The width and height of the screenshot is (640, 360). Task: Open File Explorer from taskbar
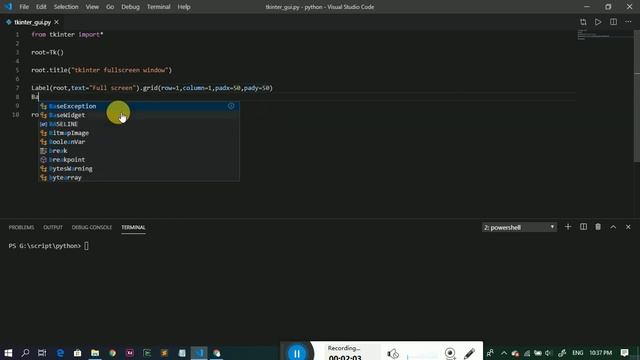pyautogui.click(x=95, y=353)
